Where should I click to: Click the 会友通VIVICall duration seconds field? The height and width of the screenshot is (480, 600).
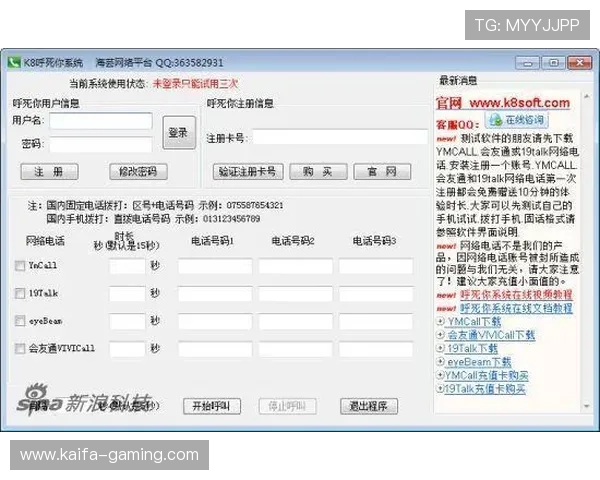(x=127, y=349)
